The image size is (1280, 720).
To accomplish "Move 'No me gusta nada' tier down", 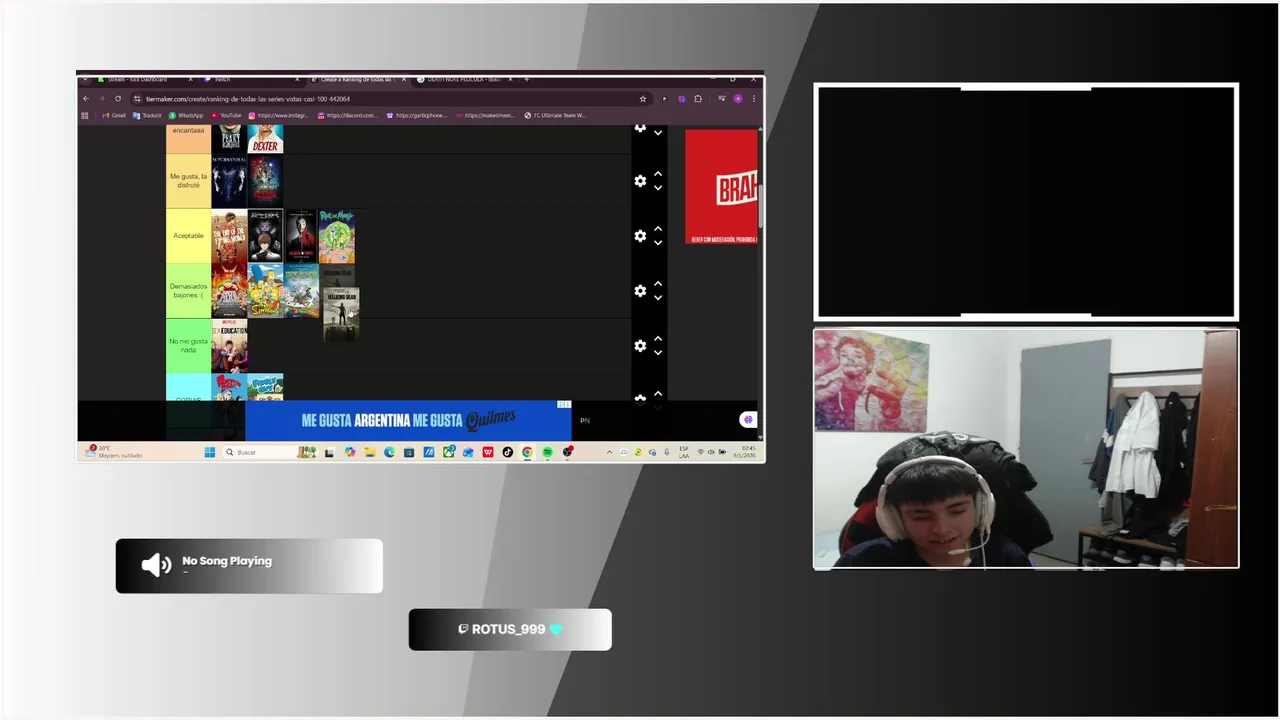I will click(658, 353).
